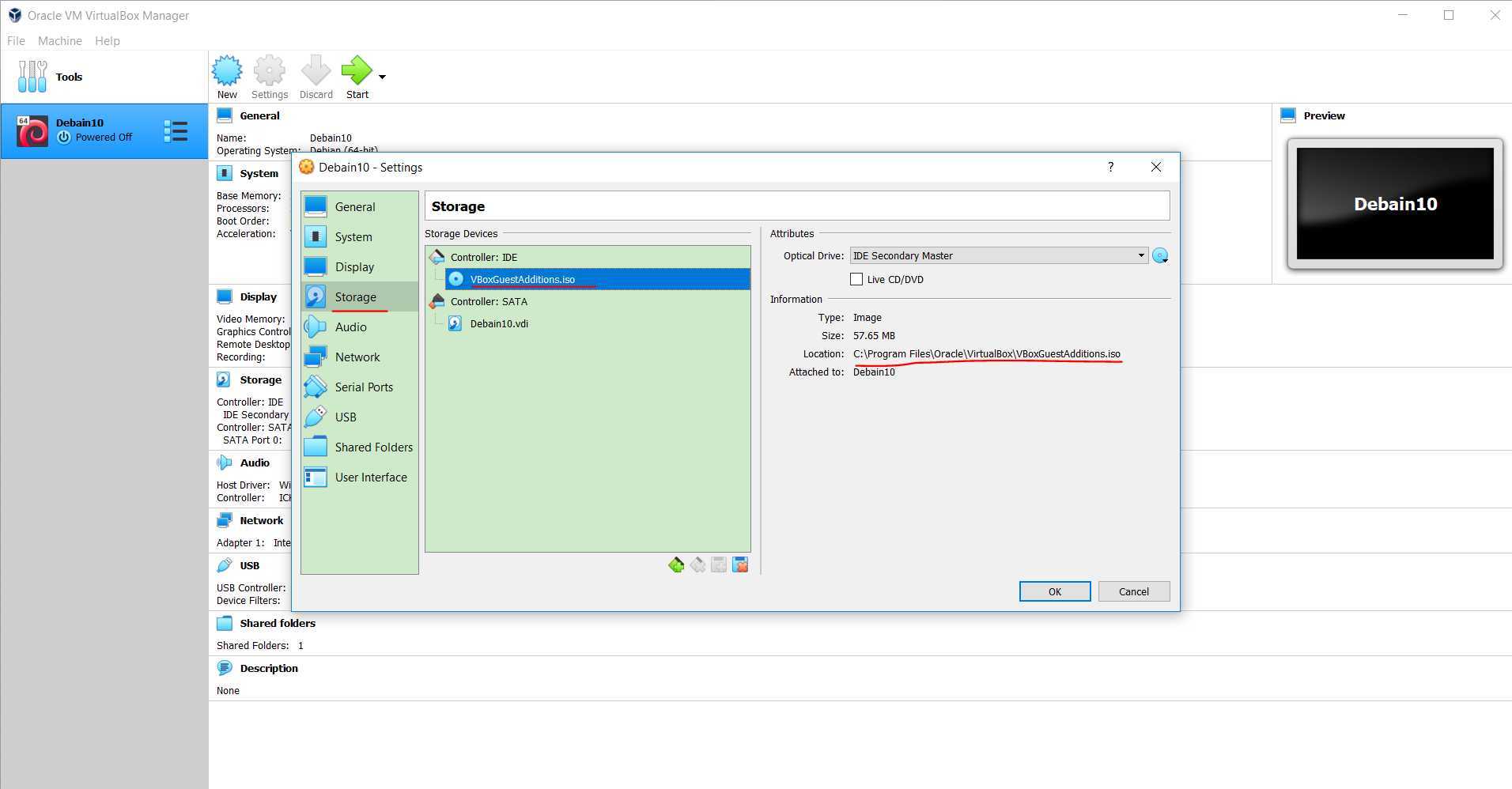Click the Type value Image
The image size is (1512, 789).
click(867, 317)
